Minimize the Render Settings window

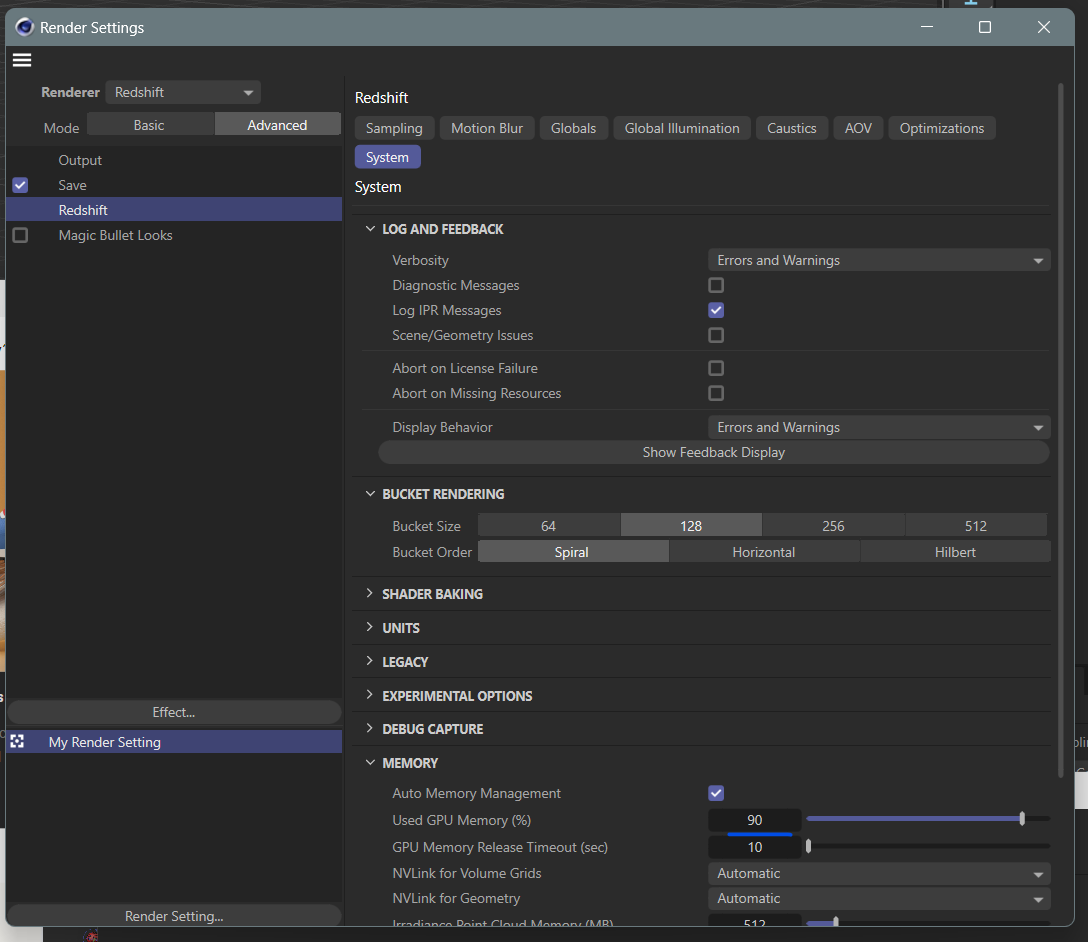pos(927,27)
